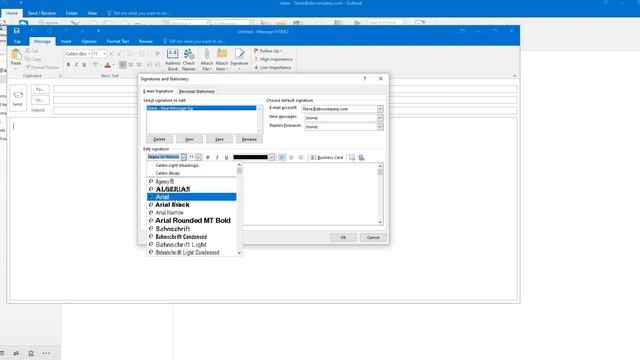Click the Follow Up flag

pyautogui.click(x=268, y=51)
